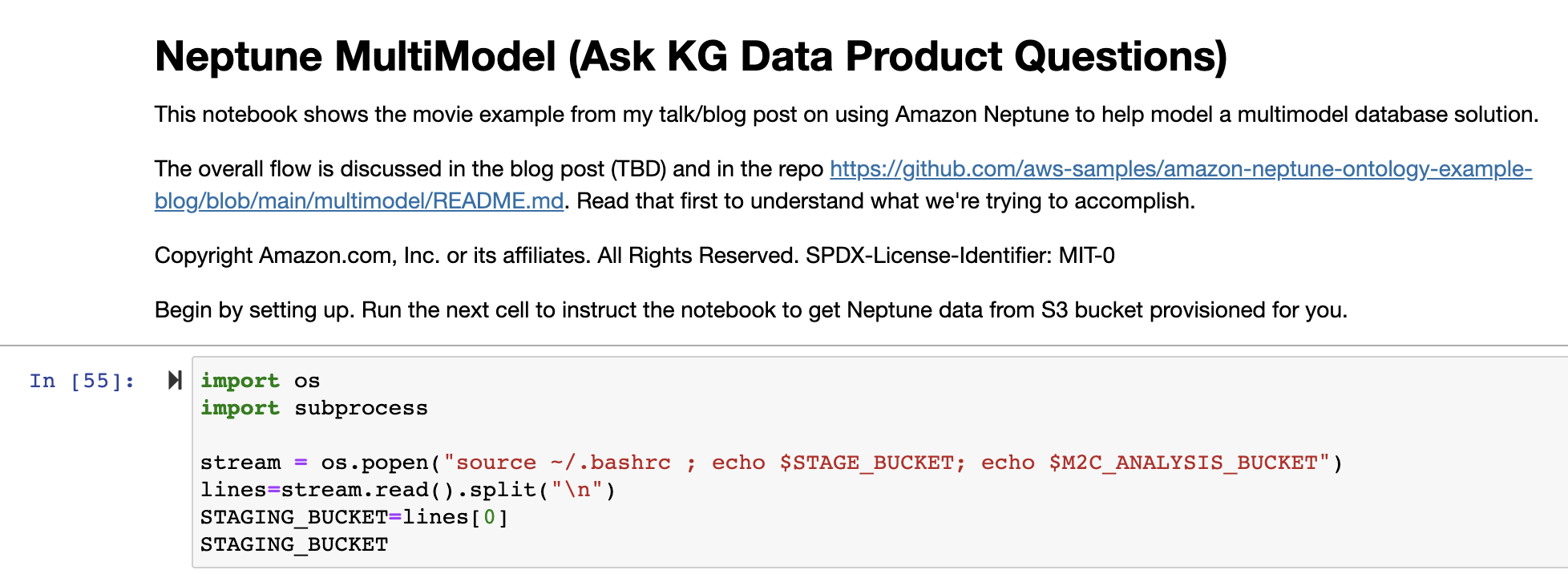The height and width of the screenshot is (574, 1568).
Task: Click the os.popen call in the code
Action: 374,463
